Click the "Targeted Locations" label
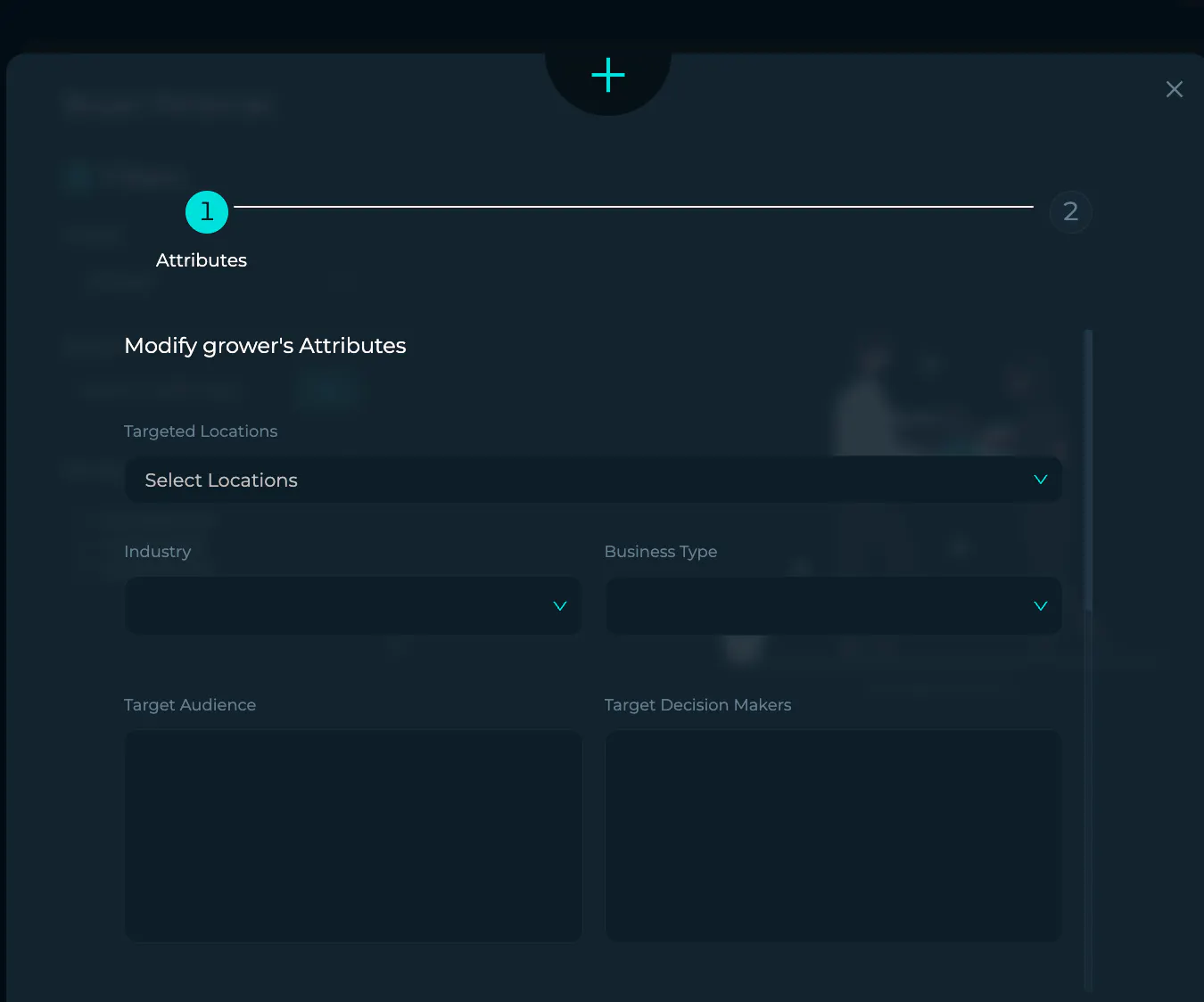 (201, 431)
